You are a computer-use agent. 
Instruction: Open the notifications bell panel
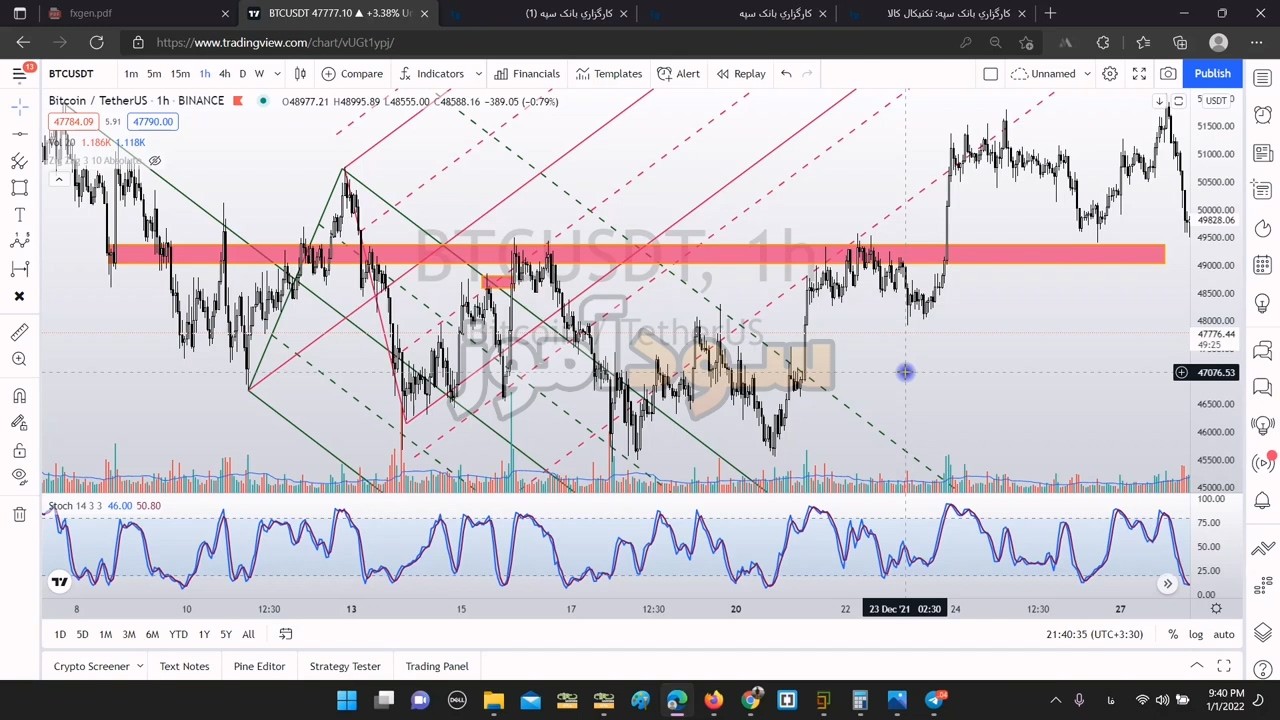click(x=1262, y=500)
